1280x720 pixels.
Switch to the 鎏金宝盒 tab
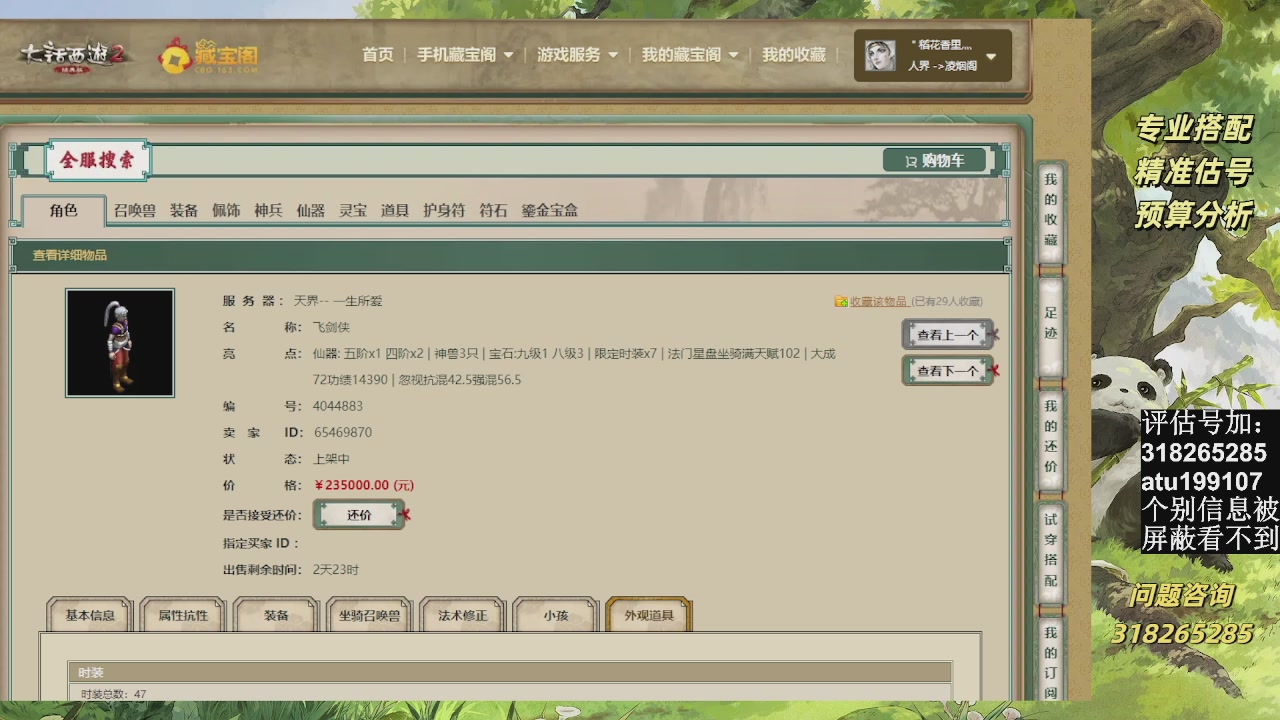pos(549,211)
